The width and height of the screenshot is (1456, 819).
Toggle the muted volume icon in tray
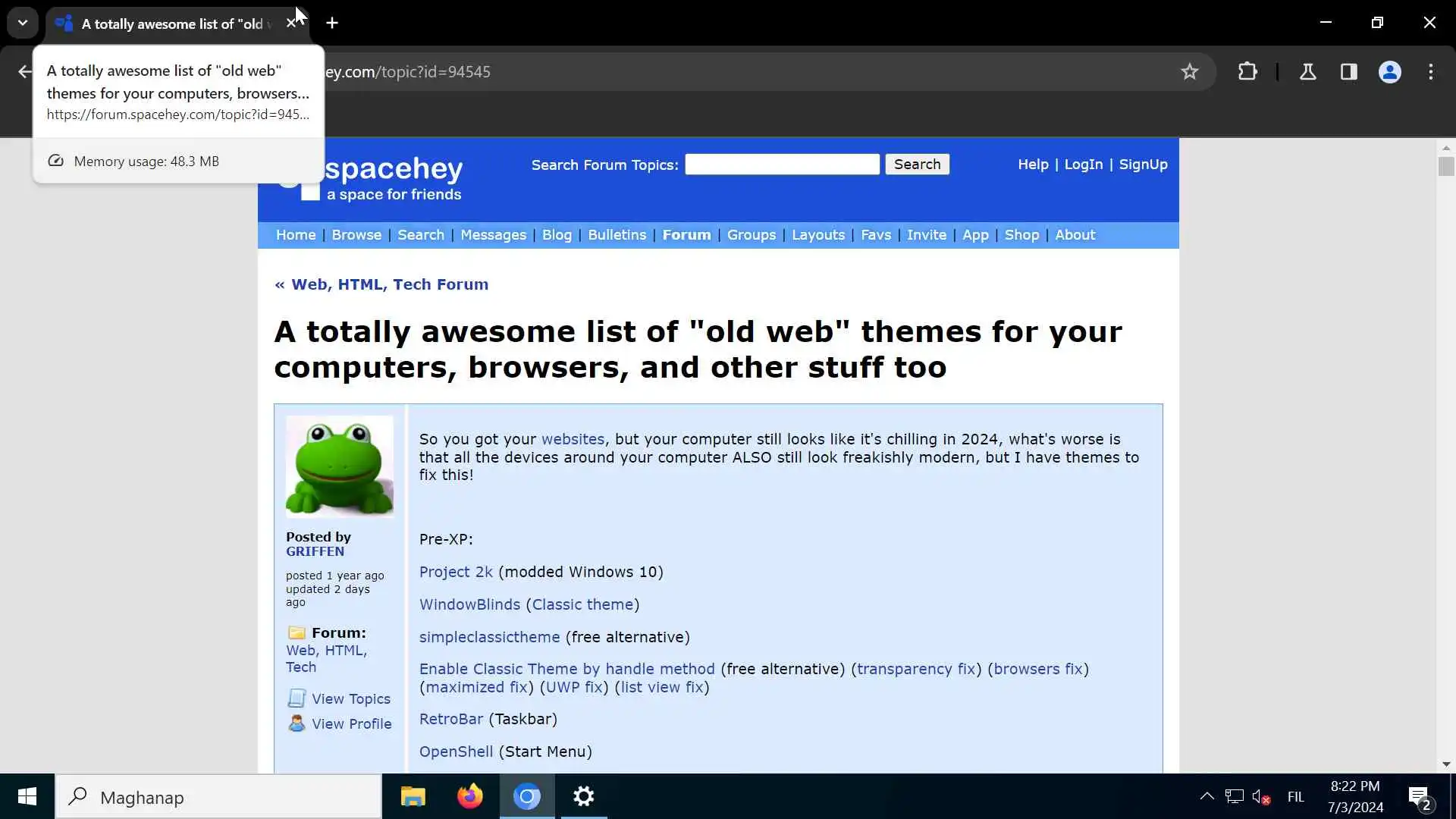pyautogui.click(x=1260, y=796)
